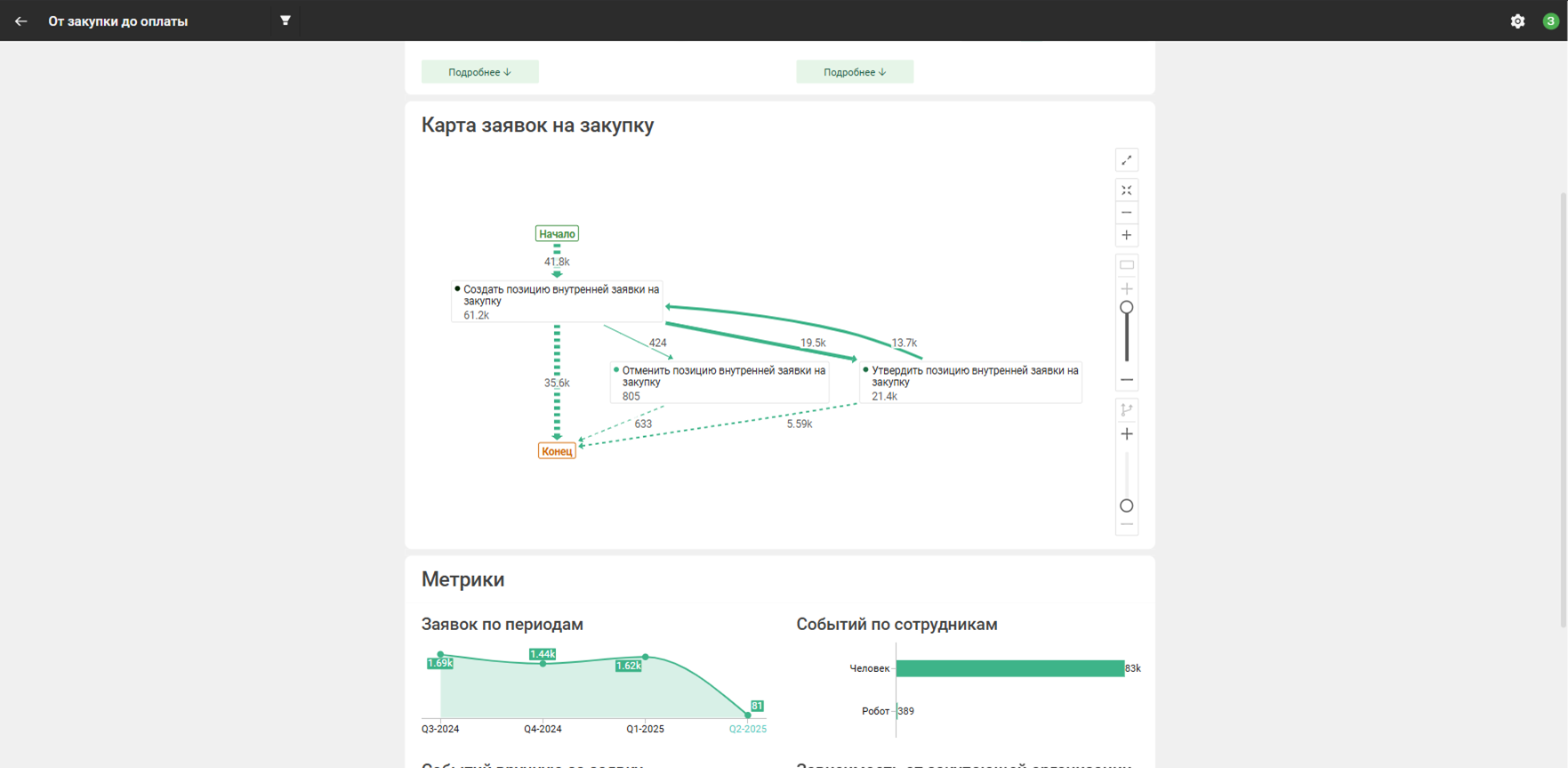Click the Метрики heading

tap(462, 579)
